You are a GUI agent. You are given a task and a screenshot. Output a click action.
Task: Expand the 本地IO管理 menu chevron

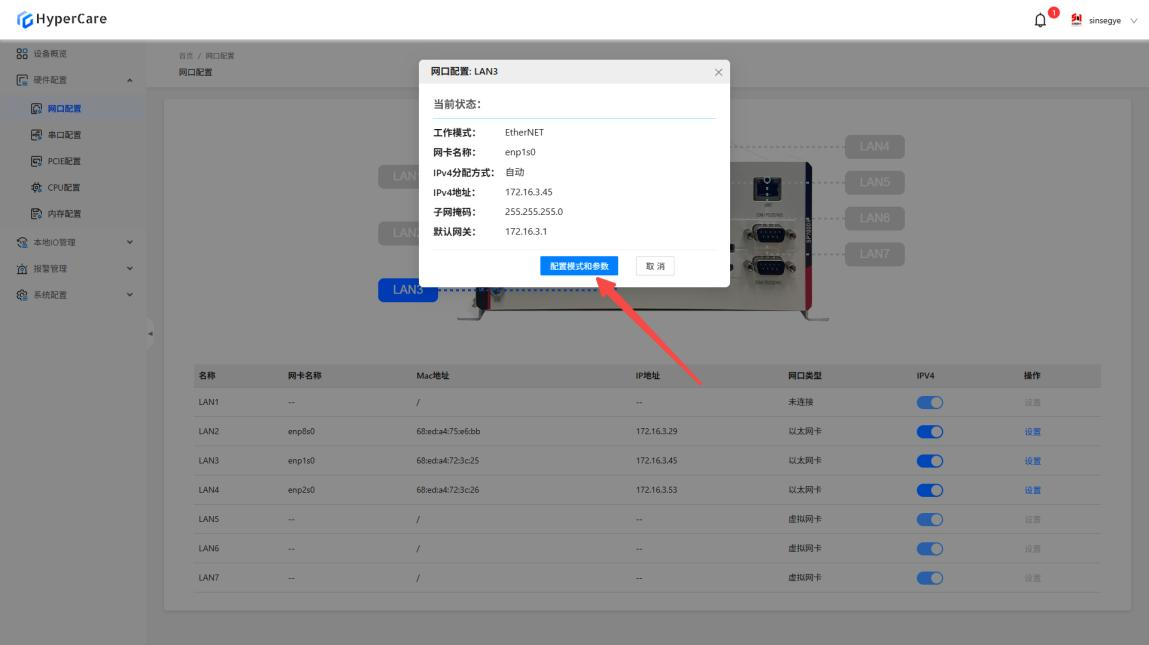click(130, 243)
